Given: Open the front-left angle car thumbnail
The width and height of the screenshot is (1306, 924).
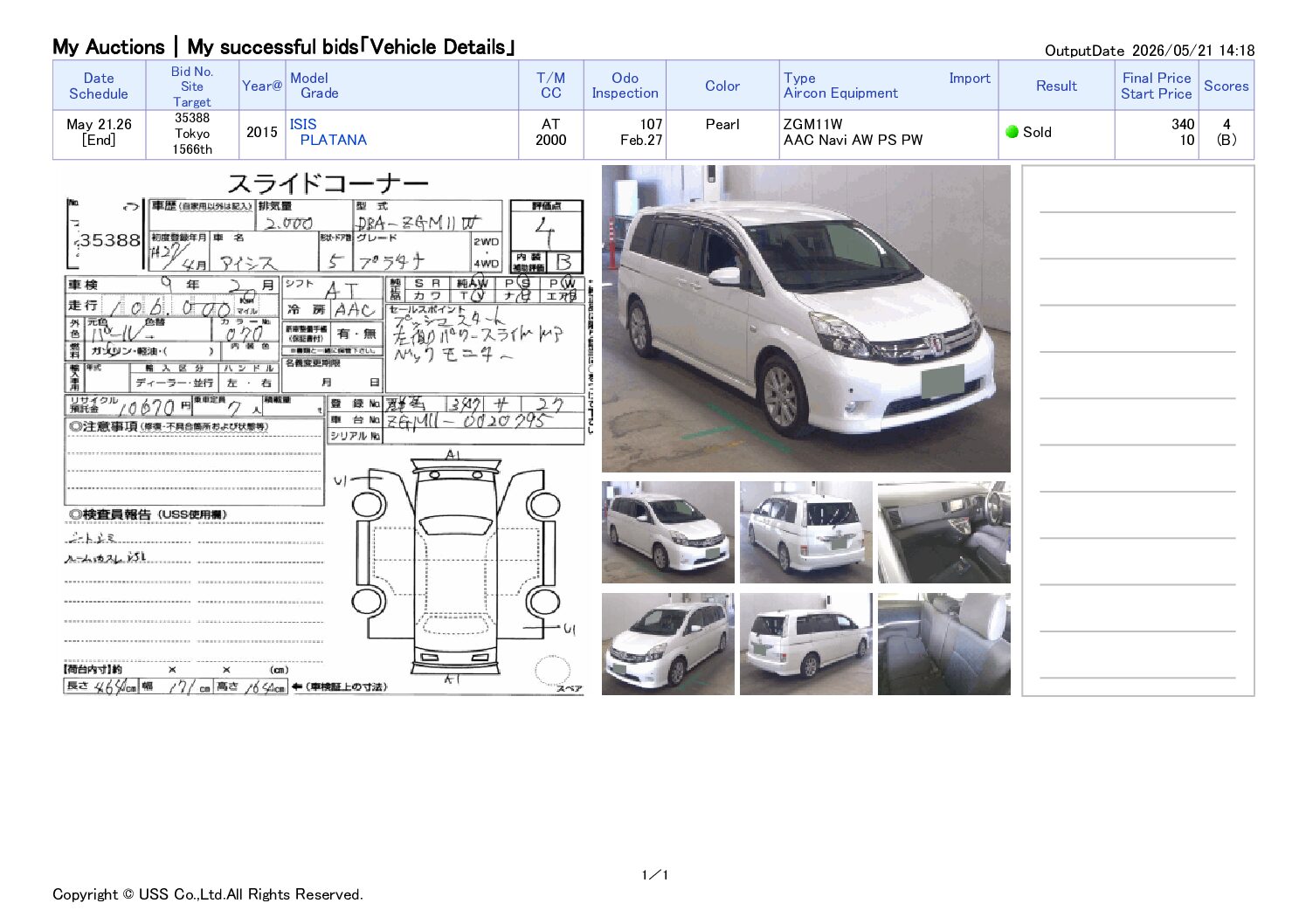Looking at the screenshot, I should 668,532.
